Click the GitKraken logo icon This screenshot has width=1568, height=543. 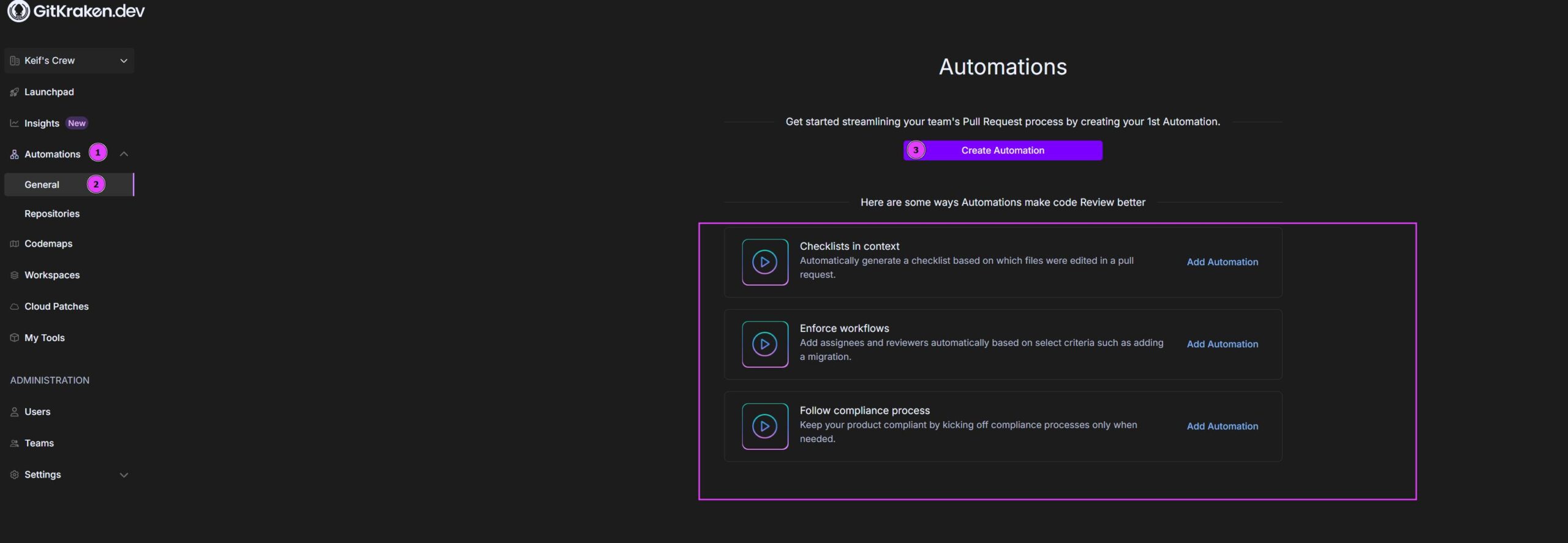(x=18, y=11)
